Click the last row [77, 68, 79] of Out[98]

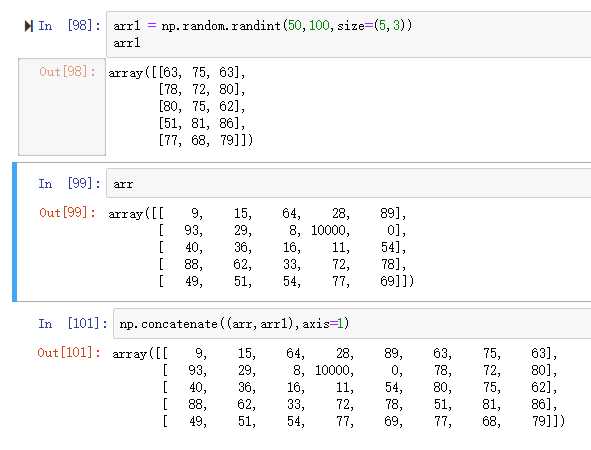206,140
